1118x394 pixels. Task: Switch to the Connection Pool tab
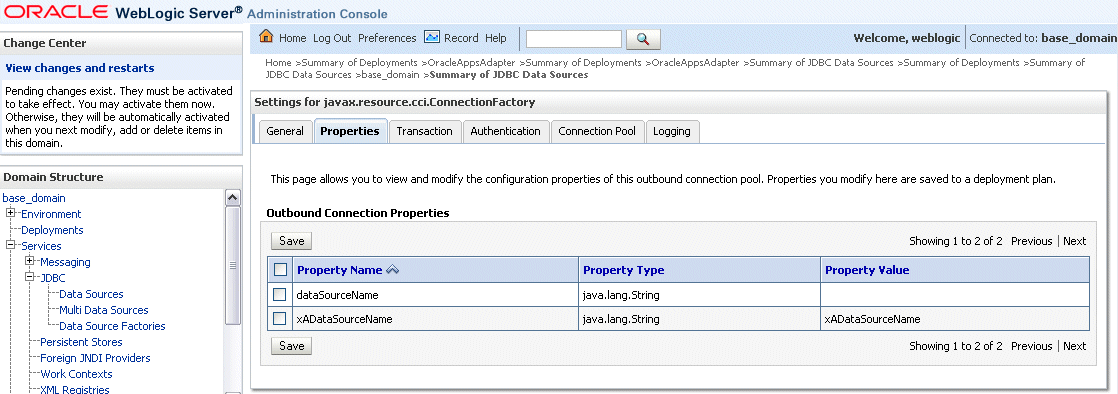click(597, 131)
